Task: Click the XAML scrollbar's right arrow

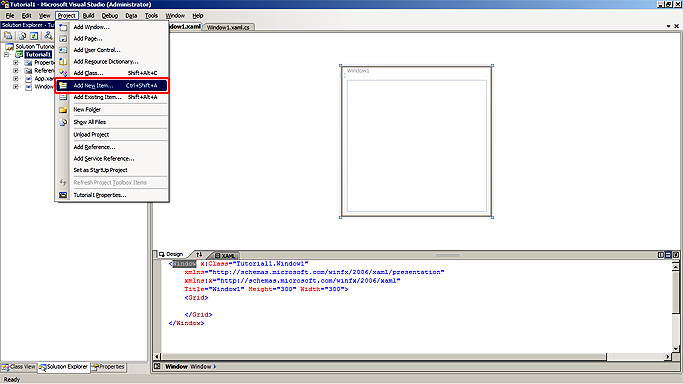Action: 668,357
